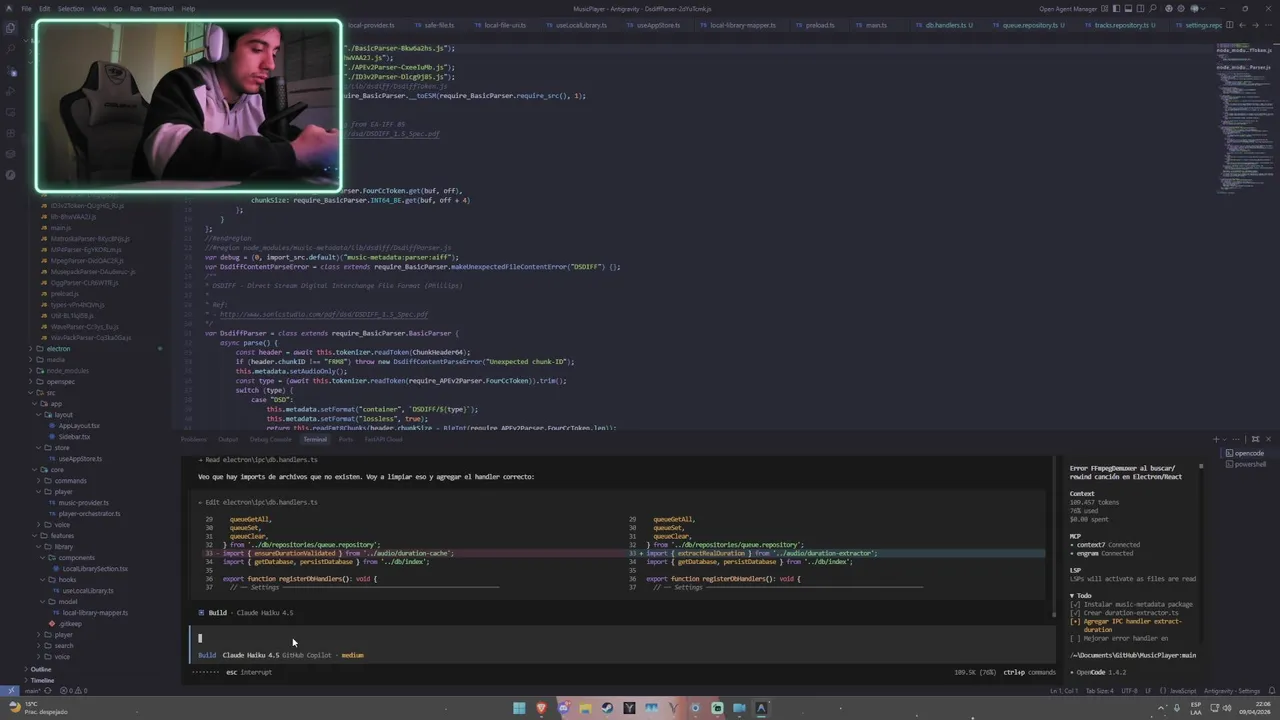Viewport: 1280px width, 720px height.
Task: Open the sonicstudio DSDIFF spec link
Action: (x=324, y=314)
